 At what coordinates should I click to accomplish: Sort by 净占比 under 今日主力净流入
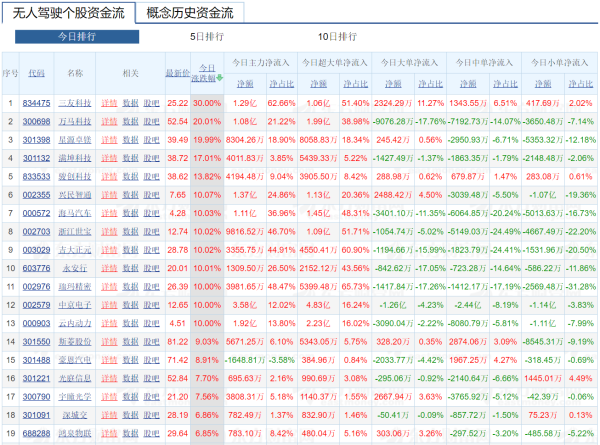[x=282, y=83]
